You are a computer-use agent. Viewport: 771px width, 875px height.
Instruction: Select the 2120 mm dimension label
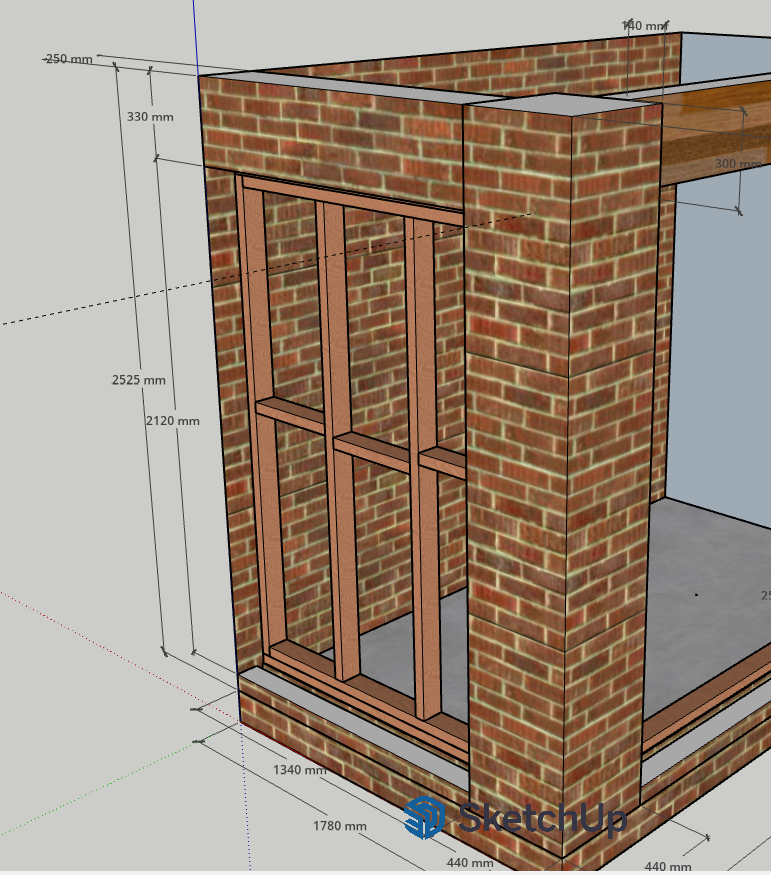(x=172, y=421)
